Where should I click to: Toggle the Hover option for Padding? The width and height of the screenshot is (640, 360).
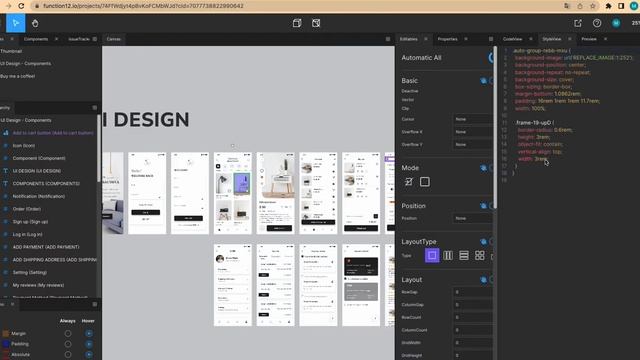[x=89, y=344]
